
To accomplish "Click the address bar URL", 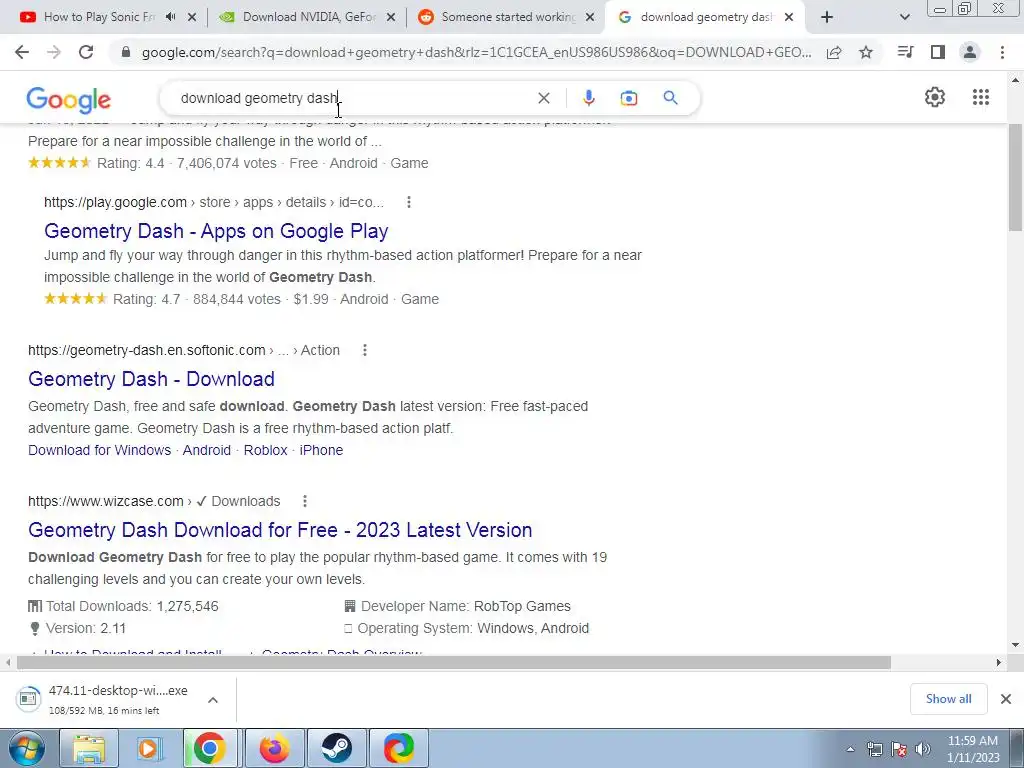I will click(477, 52).
